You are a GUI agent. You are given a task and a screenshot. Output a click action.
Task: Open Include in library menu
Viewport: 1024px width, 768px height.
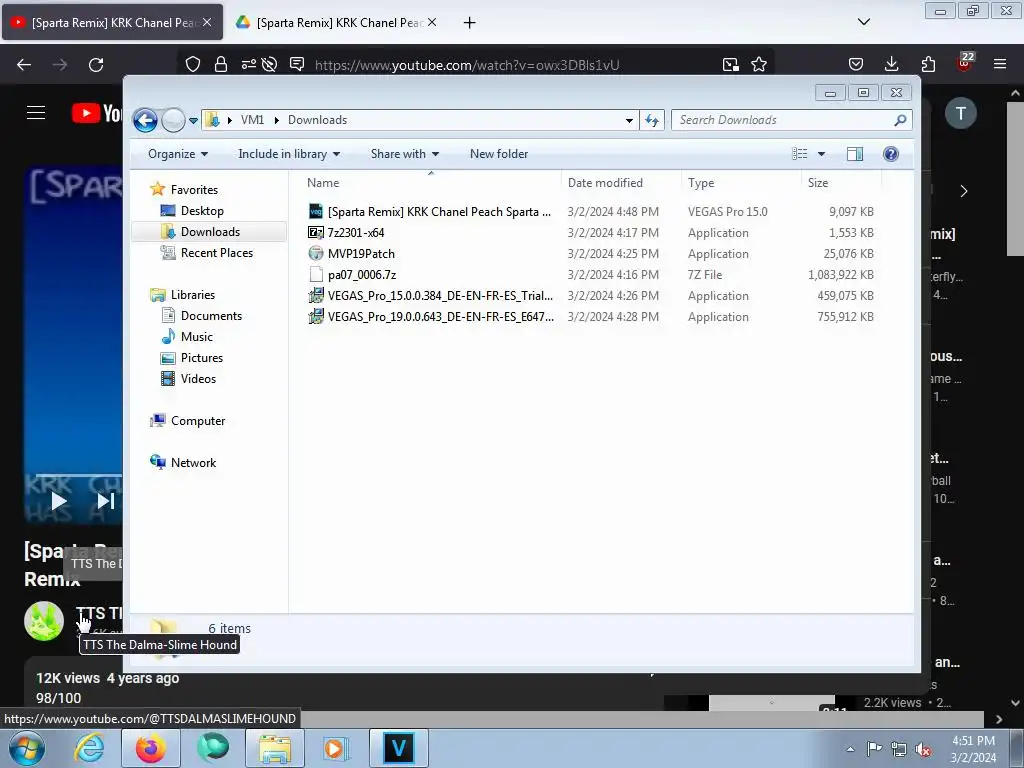point(289,154)
